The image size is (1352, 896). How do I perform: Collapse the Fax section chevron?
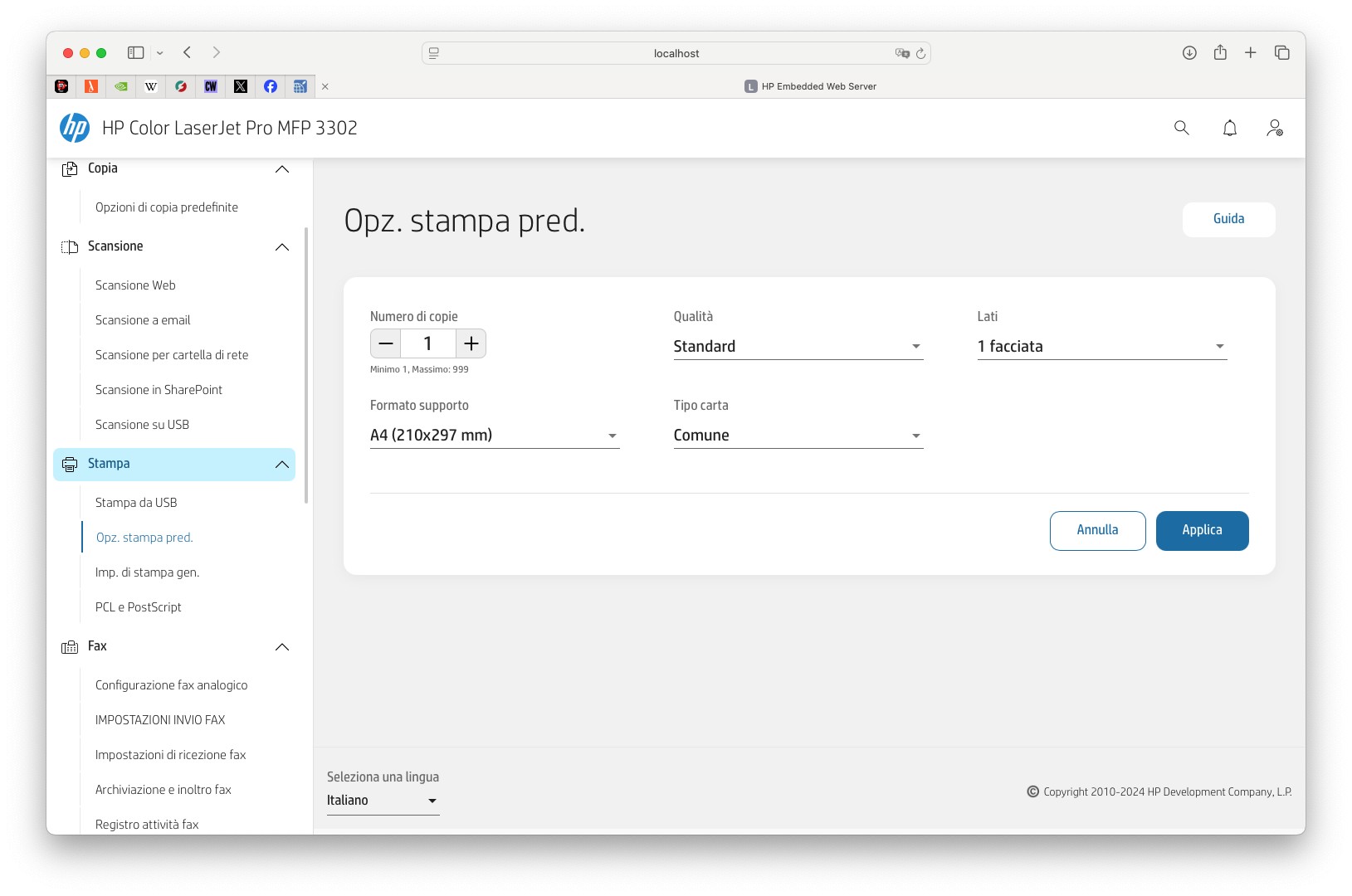point(282,647)
